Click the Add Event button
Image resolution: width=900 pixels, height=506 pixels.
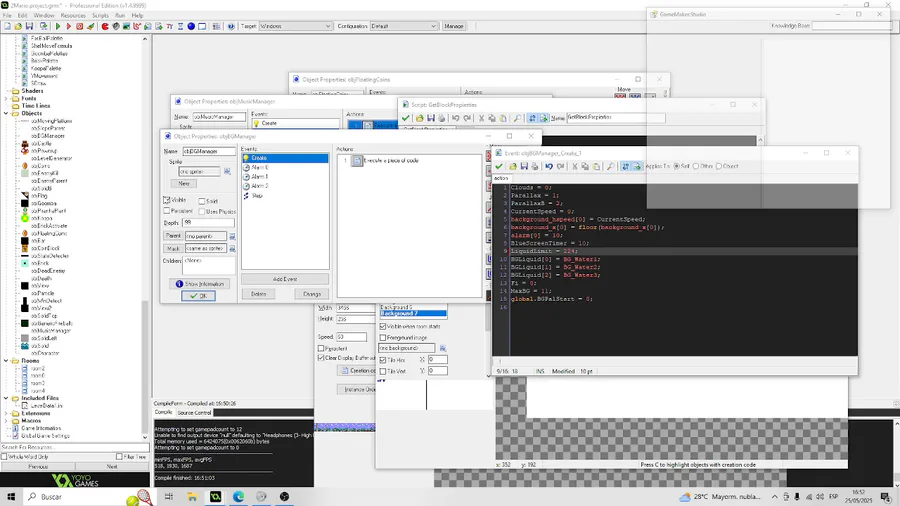click(x=285, y=279)
